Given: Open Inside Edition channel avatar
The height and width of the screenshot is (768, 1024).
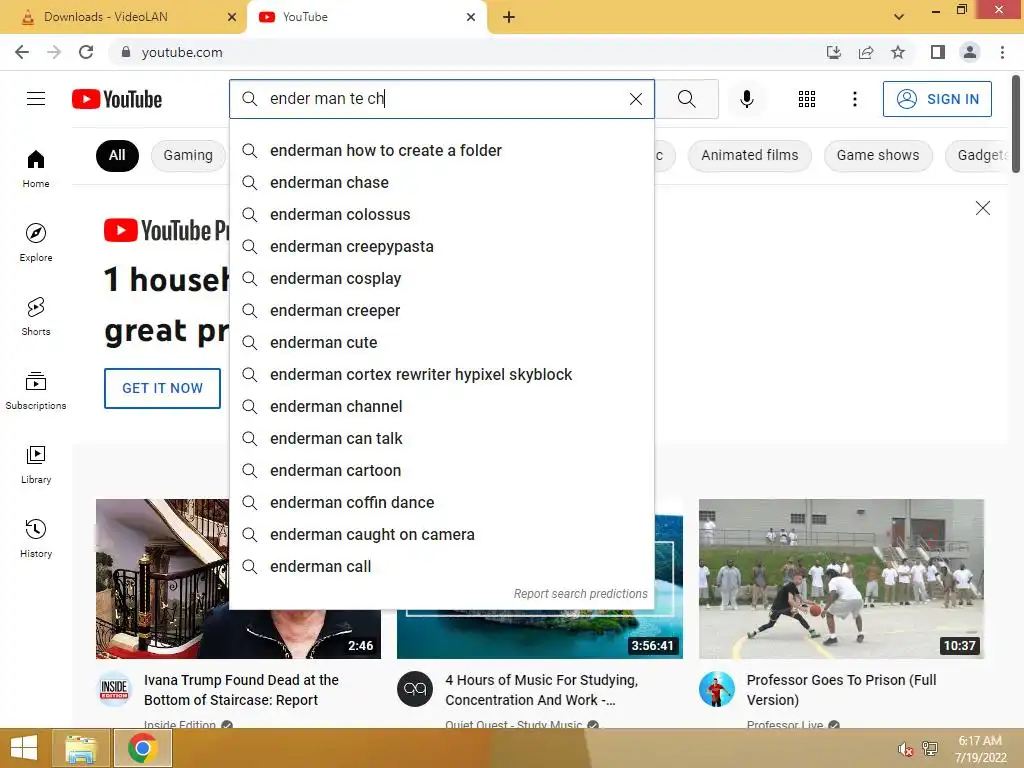Looking at the screenshot, I should pyautogui.click(x=114, y=689).
